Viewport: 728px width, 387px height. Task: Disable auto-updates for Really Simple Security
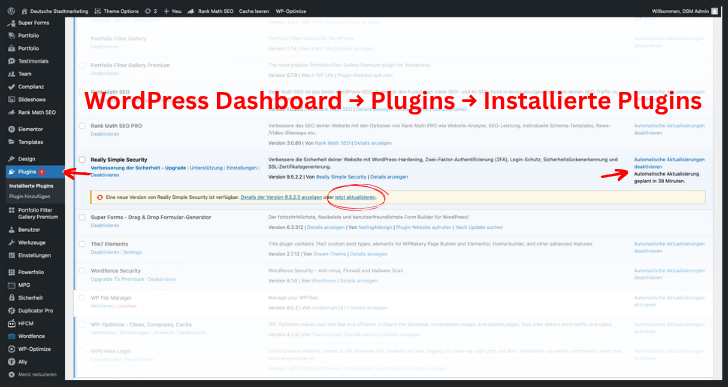click(x=669, y=163)
